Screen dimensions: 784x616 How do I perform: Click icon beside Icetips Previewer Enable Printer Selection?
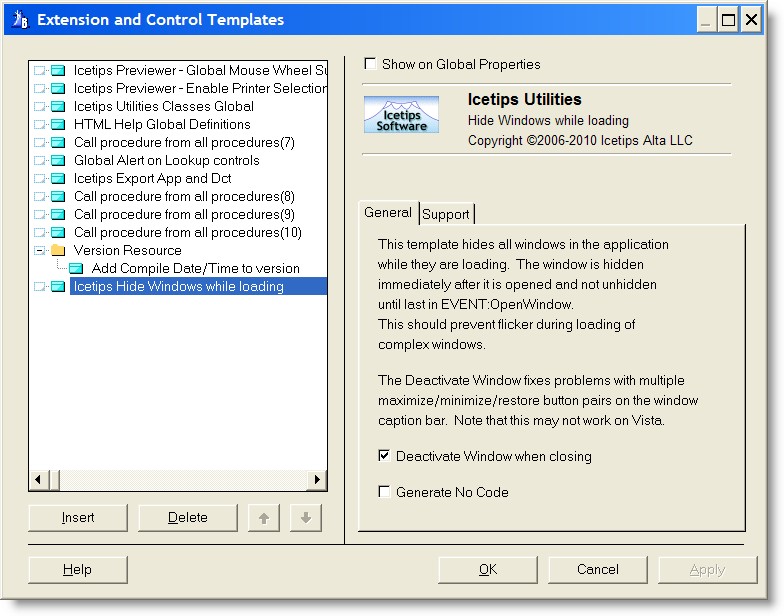point(58,88)
